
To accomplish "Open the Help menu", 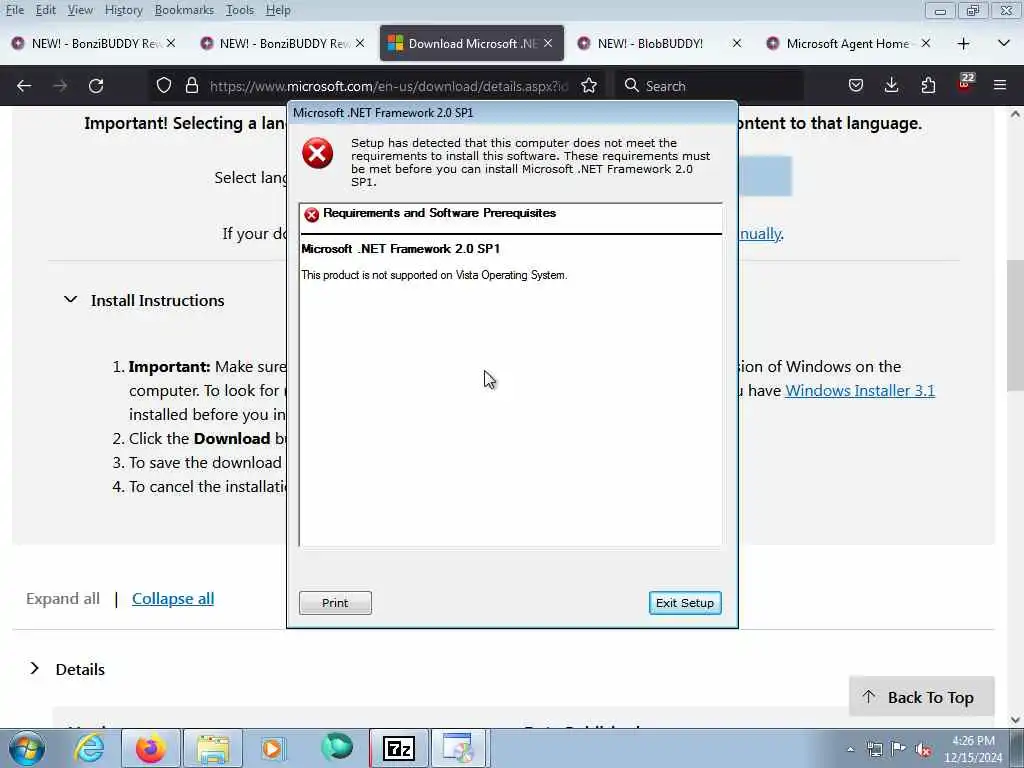I will pos(278,10).
